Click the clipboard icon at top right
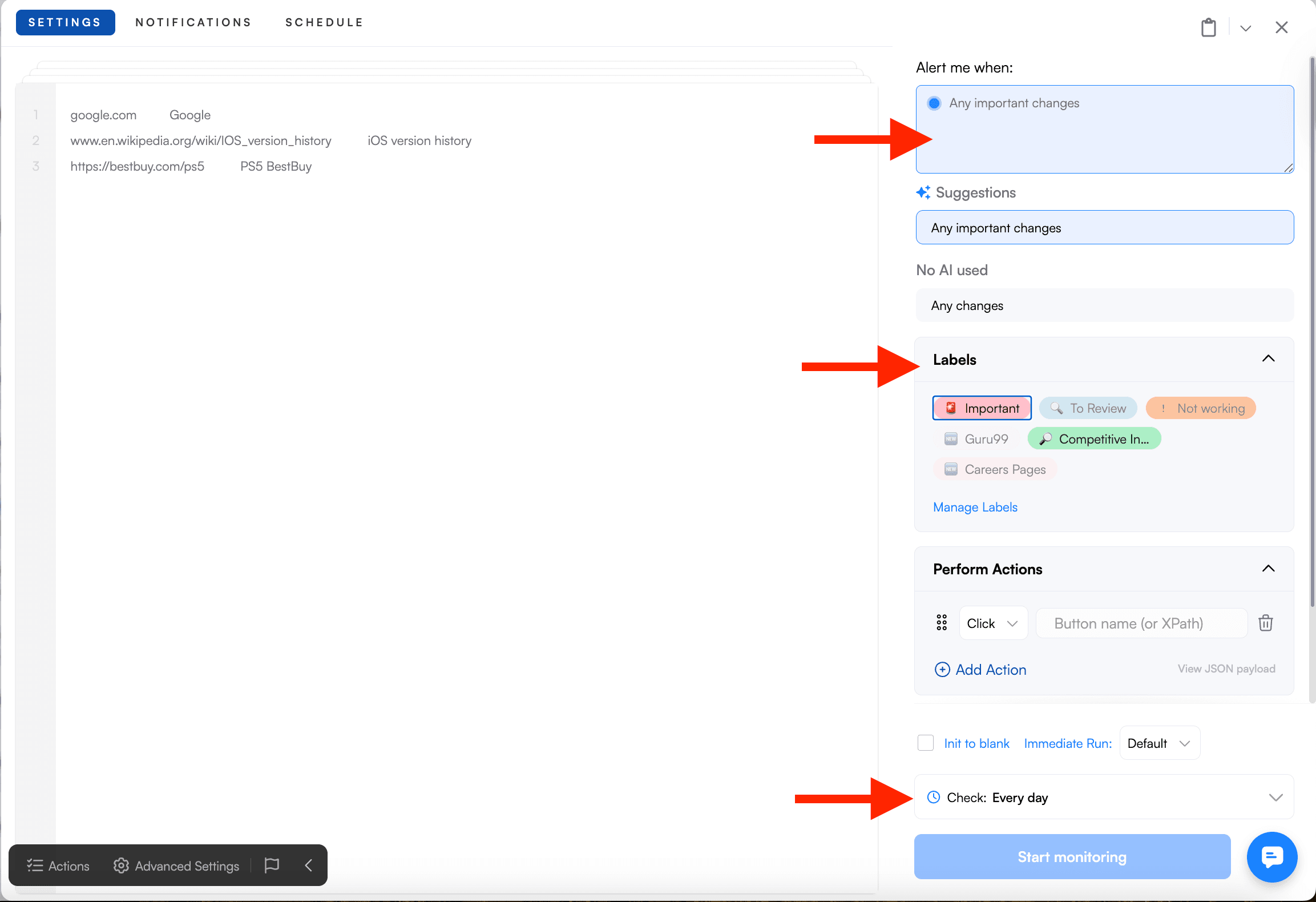1316x902 pixels. tap(1208, 27)
